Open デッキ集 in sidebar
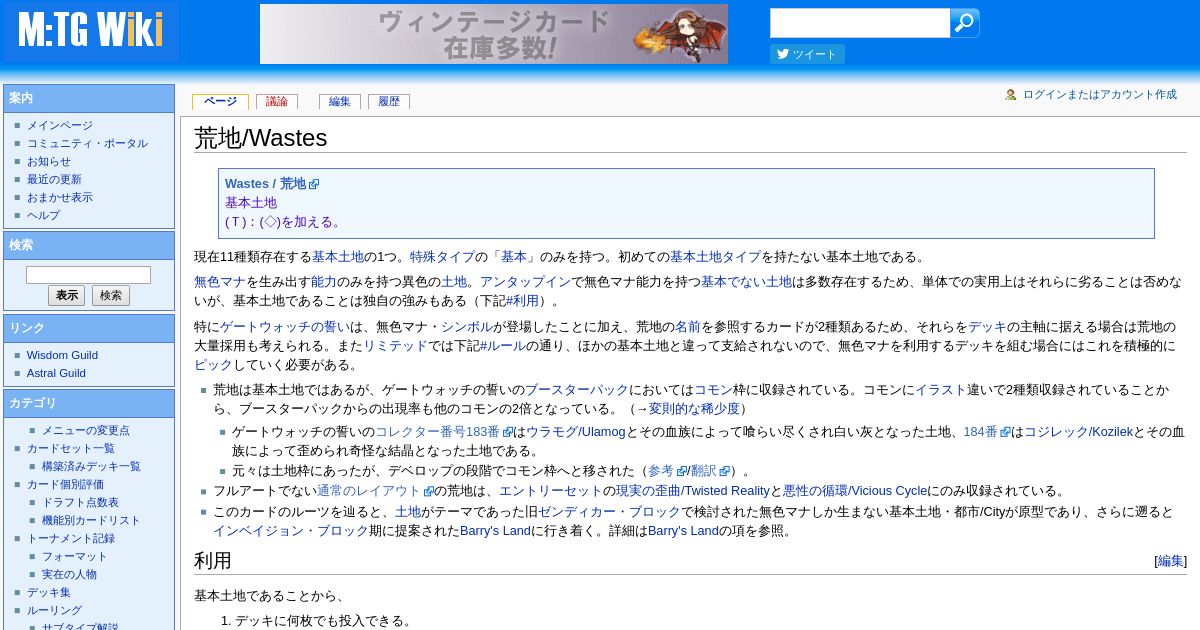1200x630 pixels. [x=49, y=592]
